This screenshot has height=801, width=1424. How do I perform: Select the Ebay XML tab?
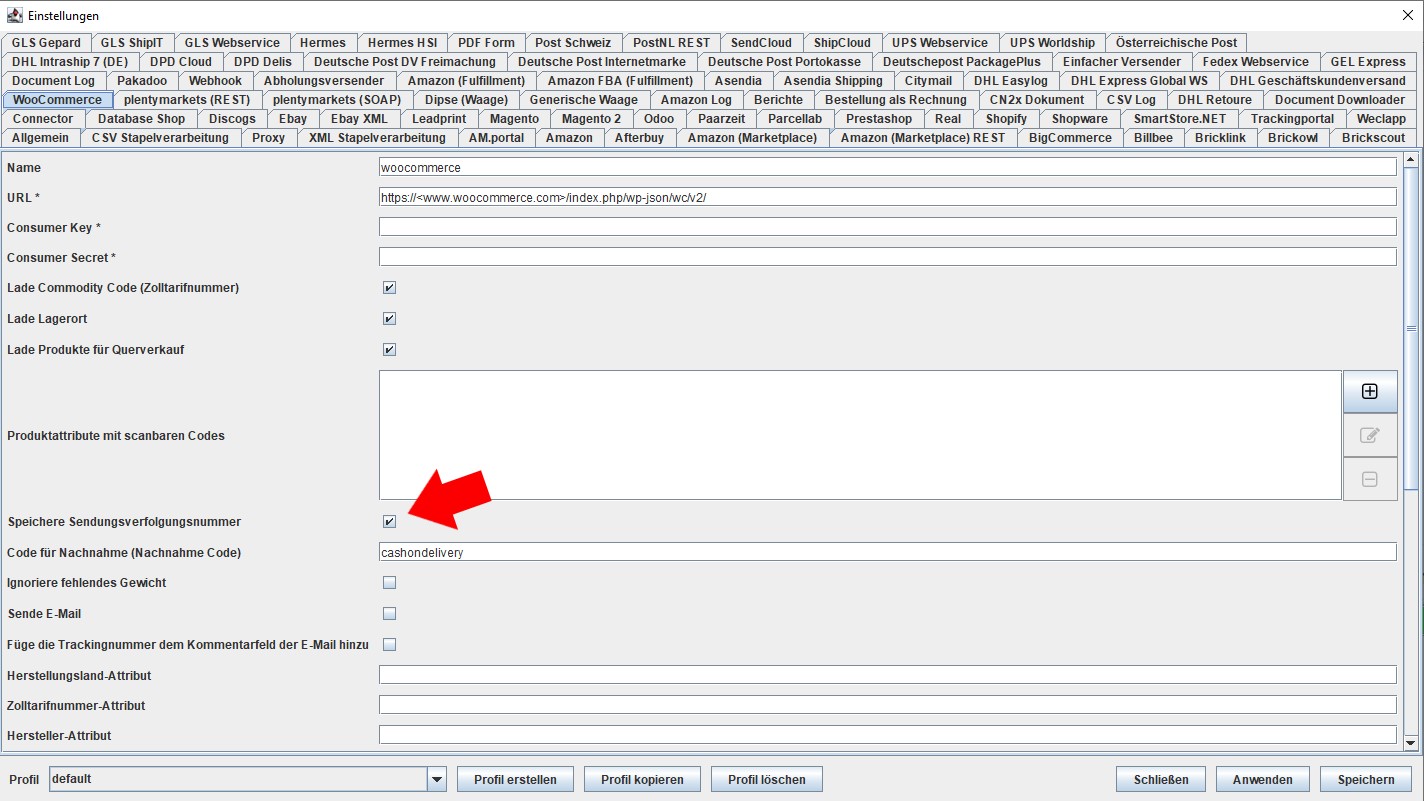tap(359, 119)
